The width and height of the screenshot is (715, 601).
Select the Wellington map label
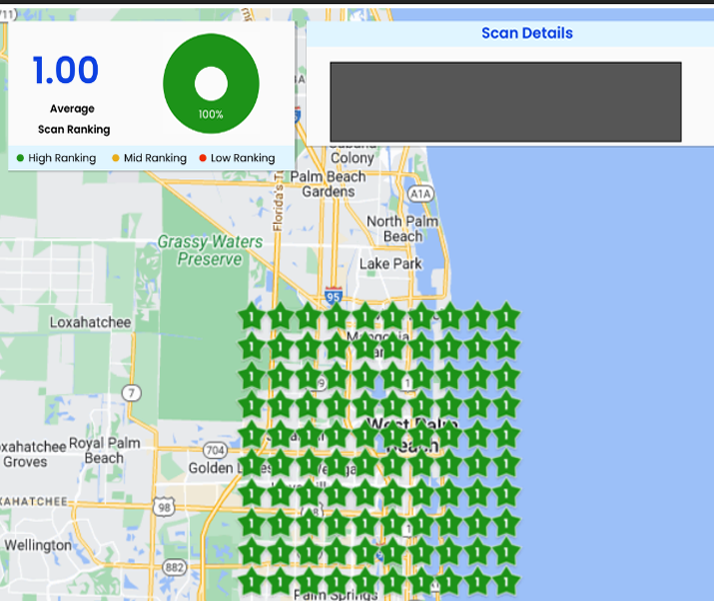click(x=37, y=546)
